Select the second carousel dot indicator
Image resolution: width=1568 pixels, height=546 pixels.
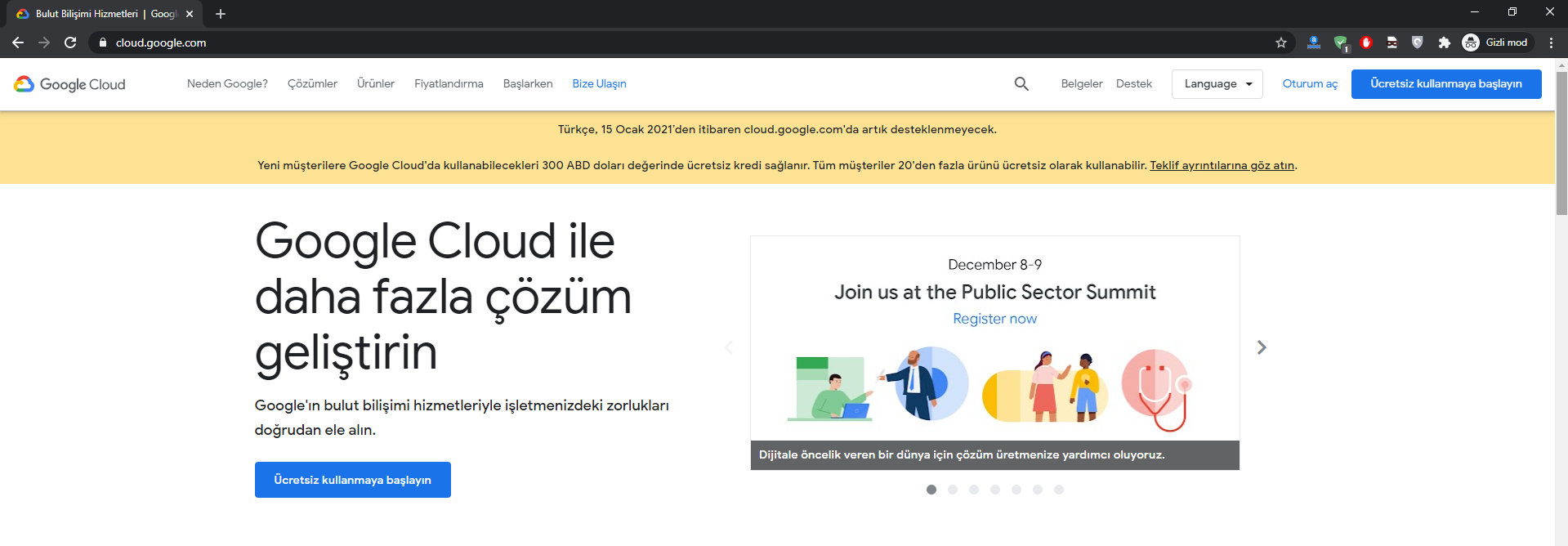(x=953, y=490)
